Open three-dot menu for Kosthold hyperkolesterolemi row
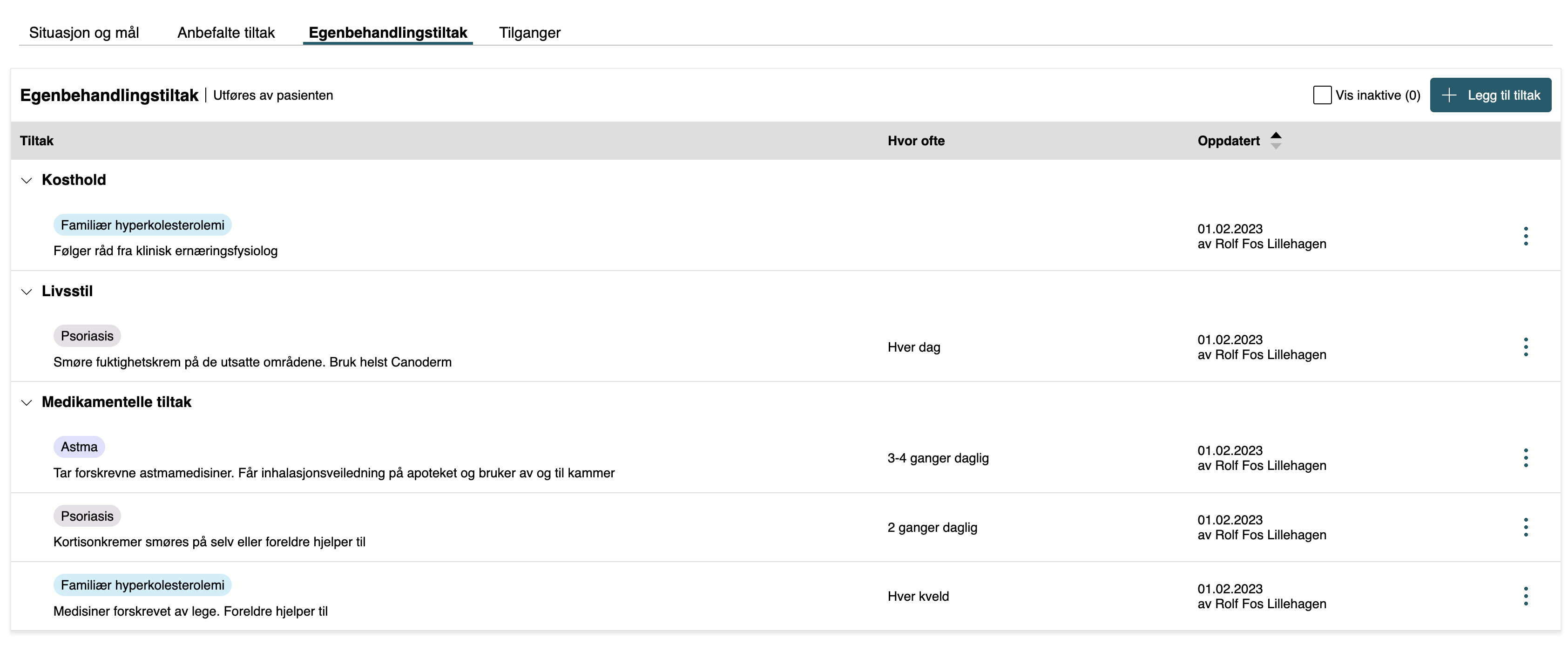 coord(1525,236)
